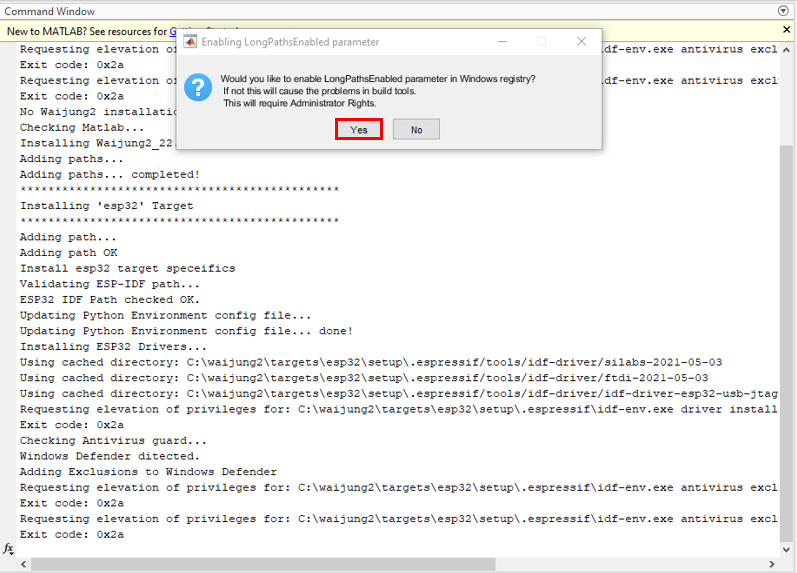The image size is (797, 573).
Task: Click "Adding path OK" line
Action: 69,253
